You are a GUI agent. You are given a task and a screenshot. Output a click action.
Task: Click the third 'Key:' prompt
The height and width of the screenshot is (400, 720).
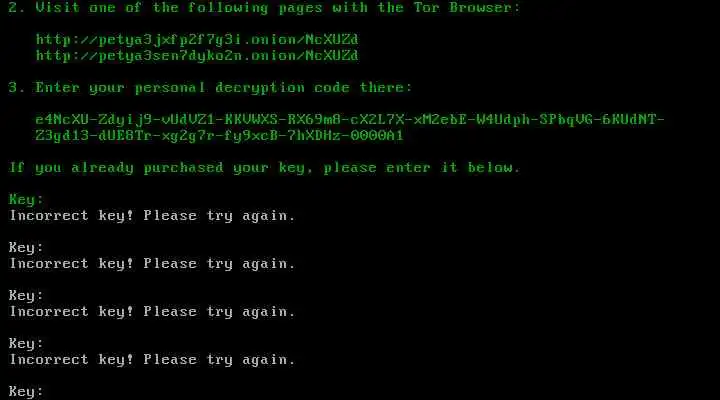[26, 296]
